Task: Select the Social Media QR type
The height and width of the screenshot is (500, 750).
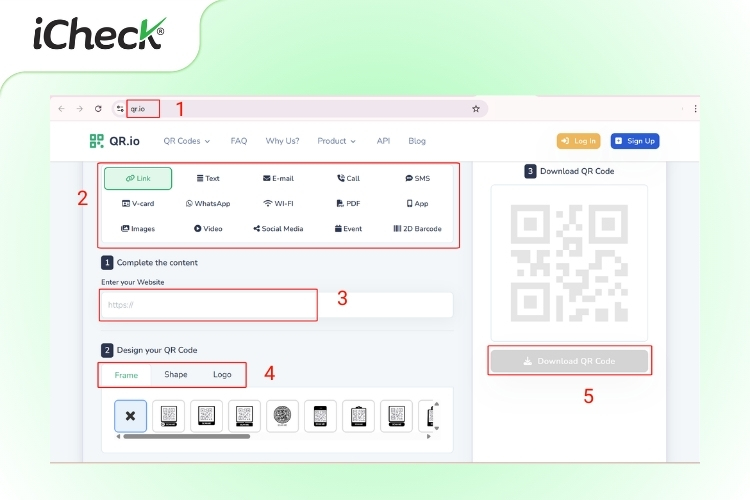Action: (x=278, y=229)
